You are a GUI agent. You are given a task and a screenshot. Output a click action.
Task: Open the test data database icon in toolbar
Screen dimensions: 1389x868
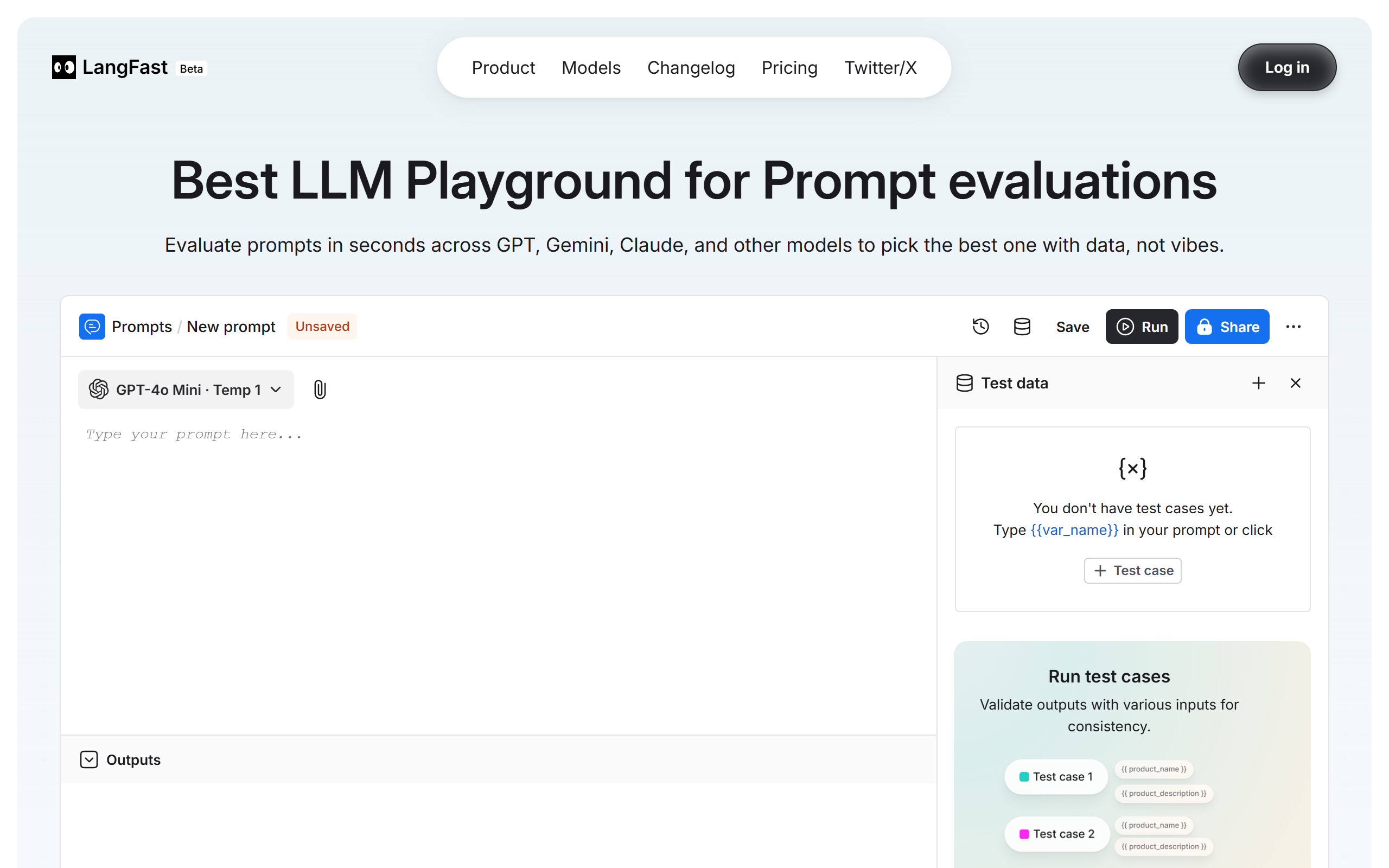click(x=1022, y=327)
